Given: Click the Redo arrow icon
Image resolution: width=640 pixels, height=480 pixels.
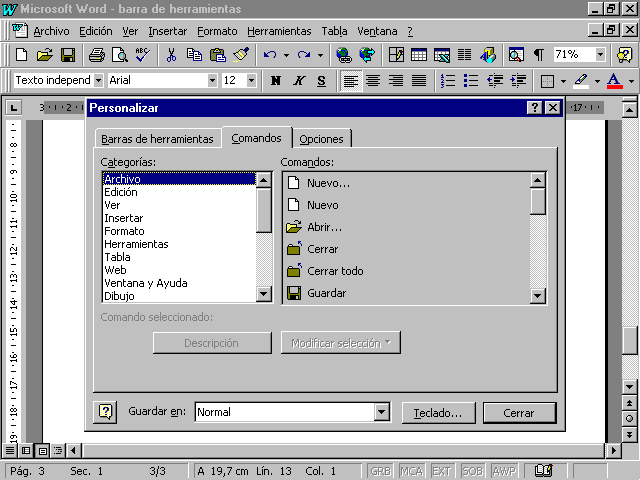Looking at the screenshot, I should (x=304, y=55).
